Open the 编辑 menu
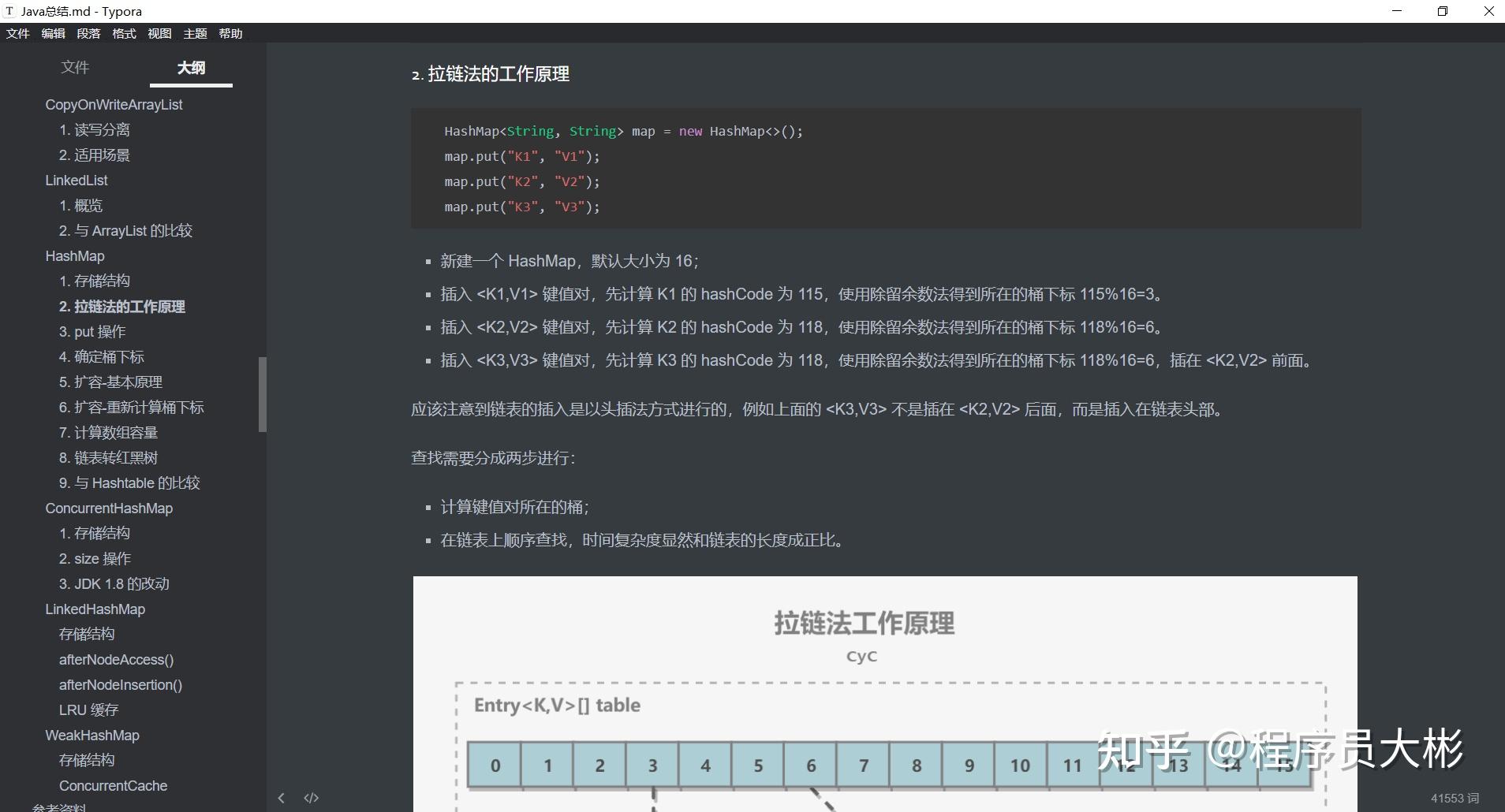This screenshot has height=812, width=1505. click(x=52, y=33)
